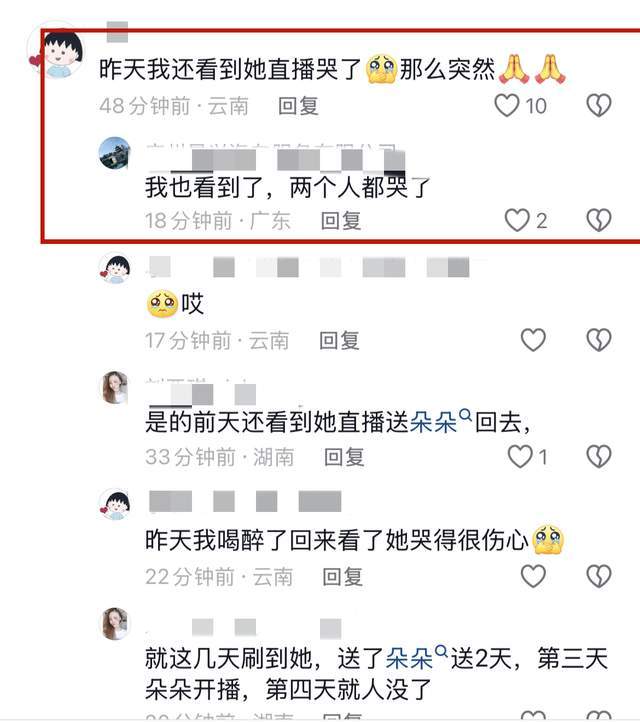Dislike the top comment from 48 minutes ago
Viewport: 640px width, 722px height.
(599, 105)
